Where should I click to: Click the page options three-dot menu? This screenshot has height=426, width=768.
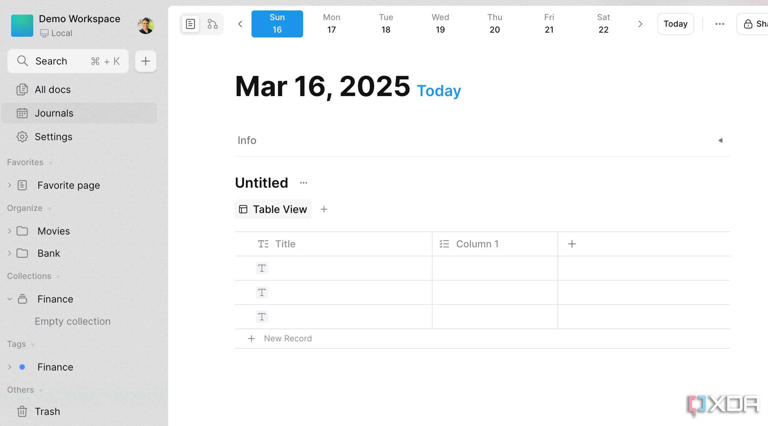(x=719, y=24)
